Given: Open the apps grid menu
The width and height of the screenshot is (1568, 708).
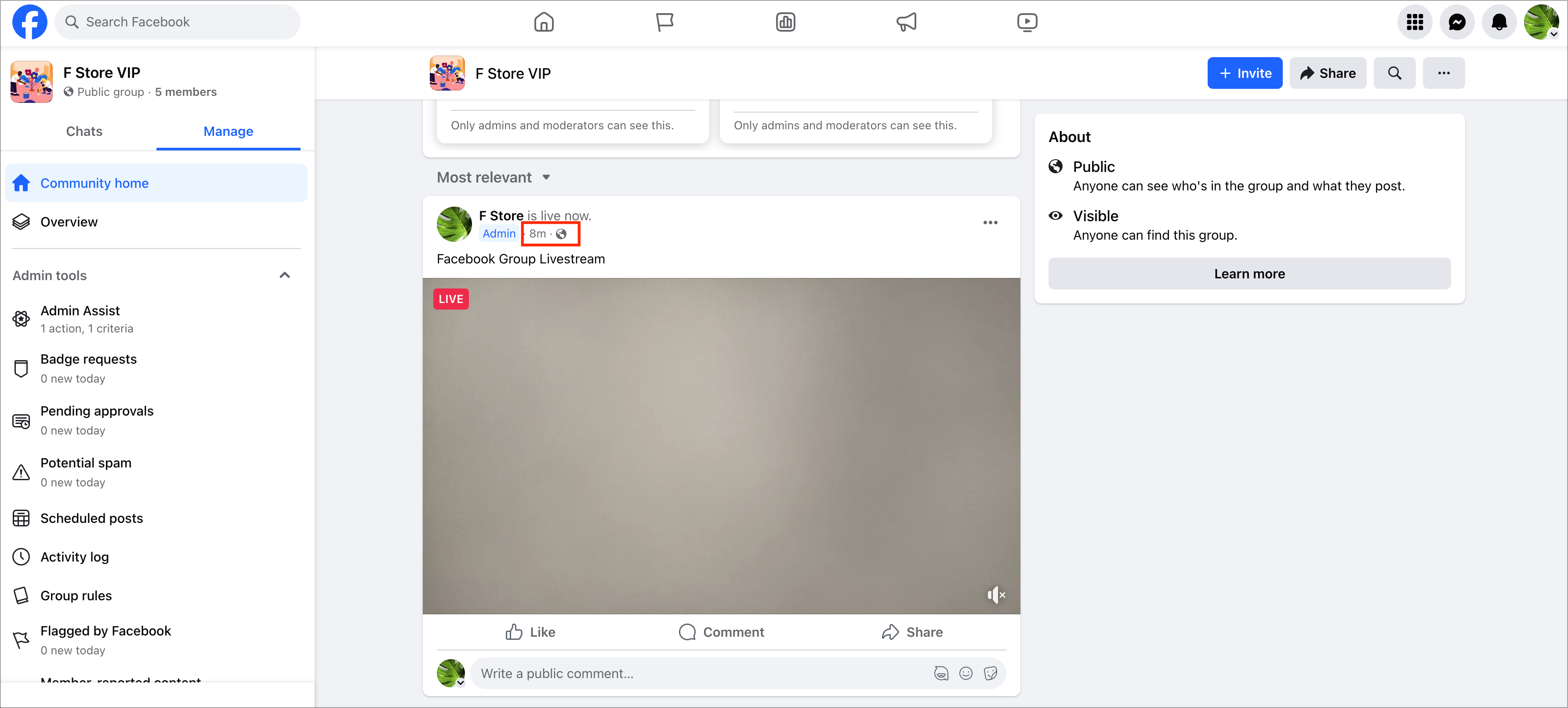Looking at the screenshot, I should pyautogui.click(x=1415, y=22).
